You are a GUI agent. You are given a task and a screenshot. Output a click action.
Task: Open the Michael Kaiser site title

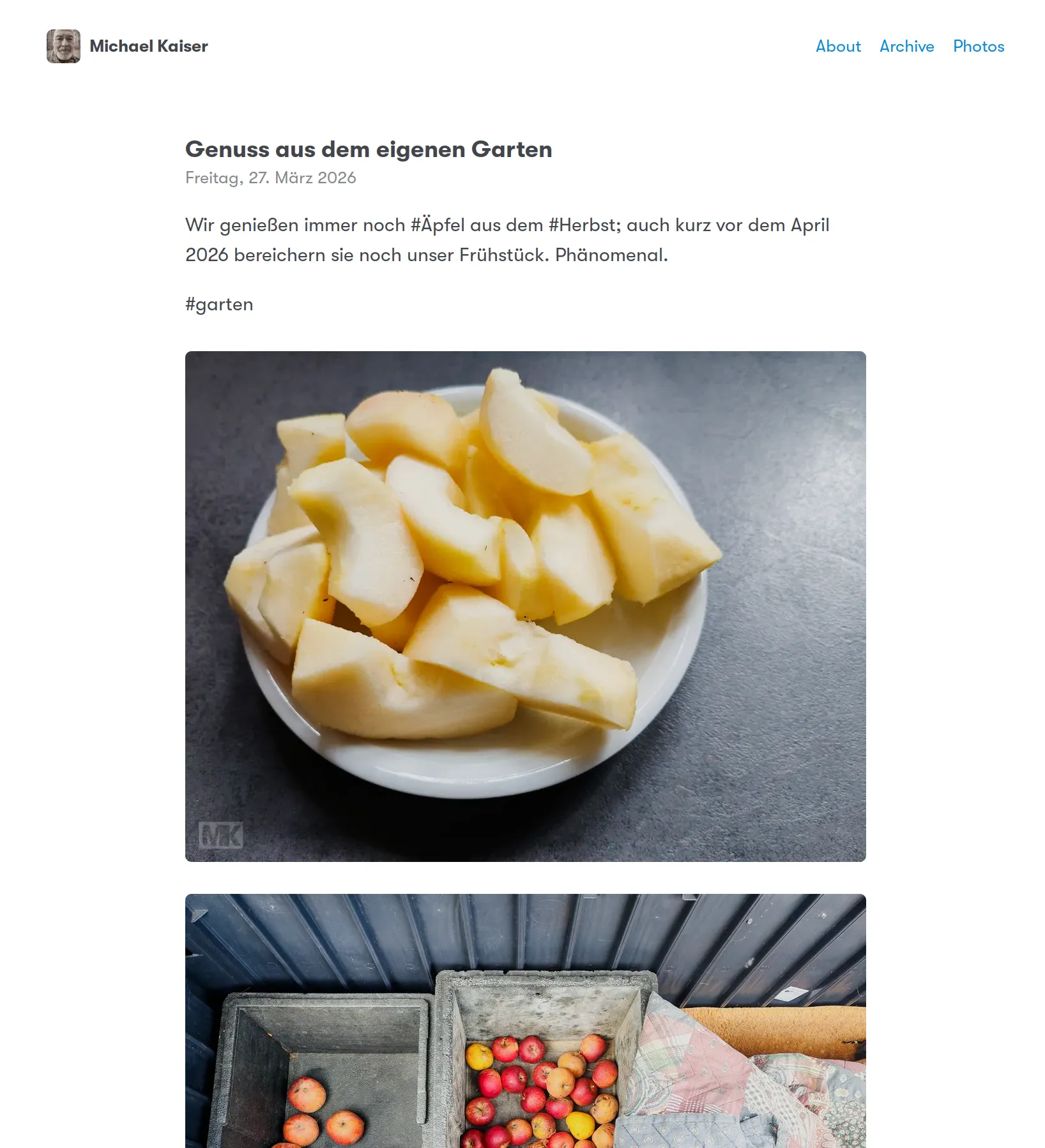(148, 46)
